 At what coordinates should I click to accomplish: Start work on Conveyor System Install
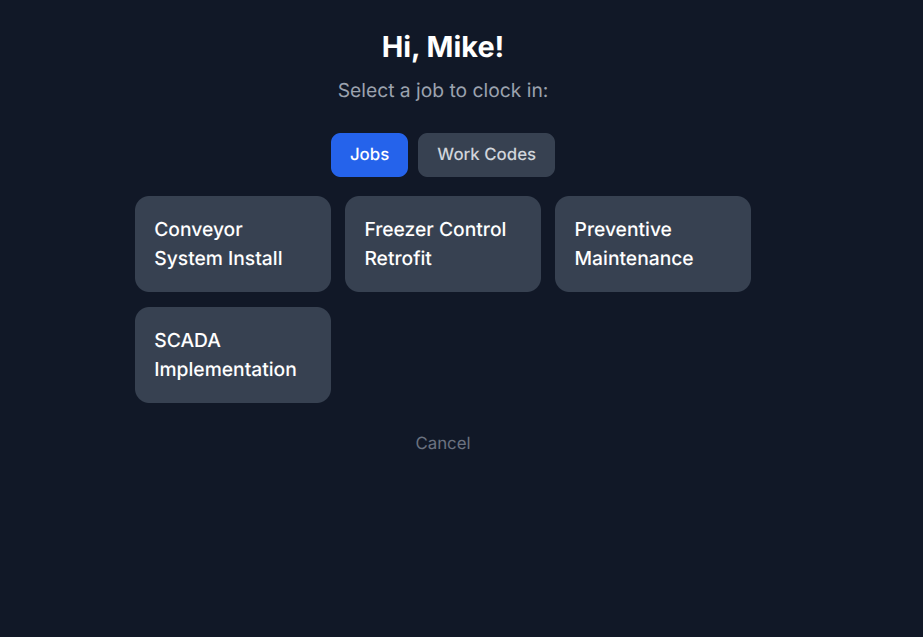pos(233,244)
